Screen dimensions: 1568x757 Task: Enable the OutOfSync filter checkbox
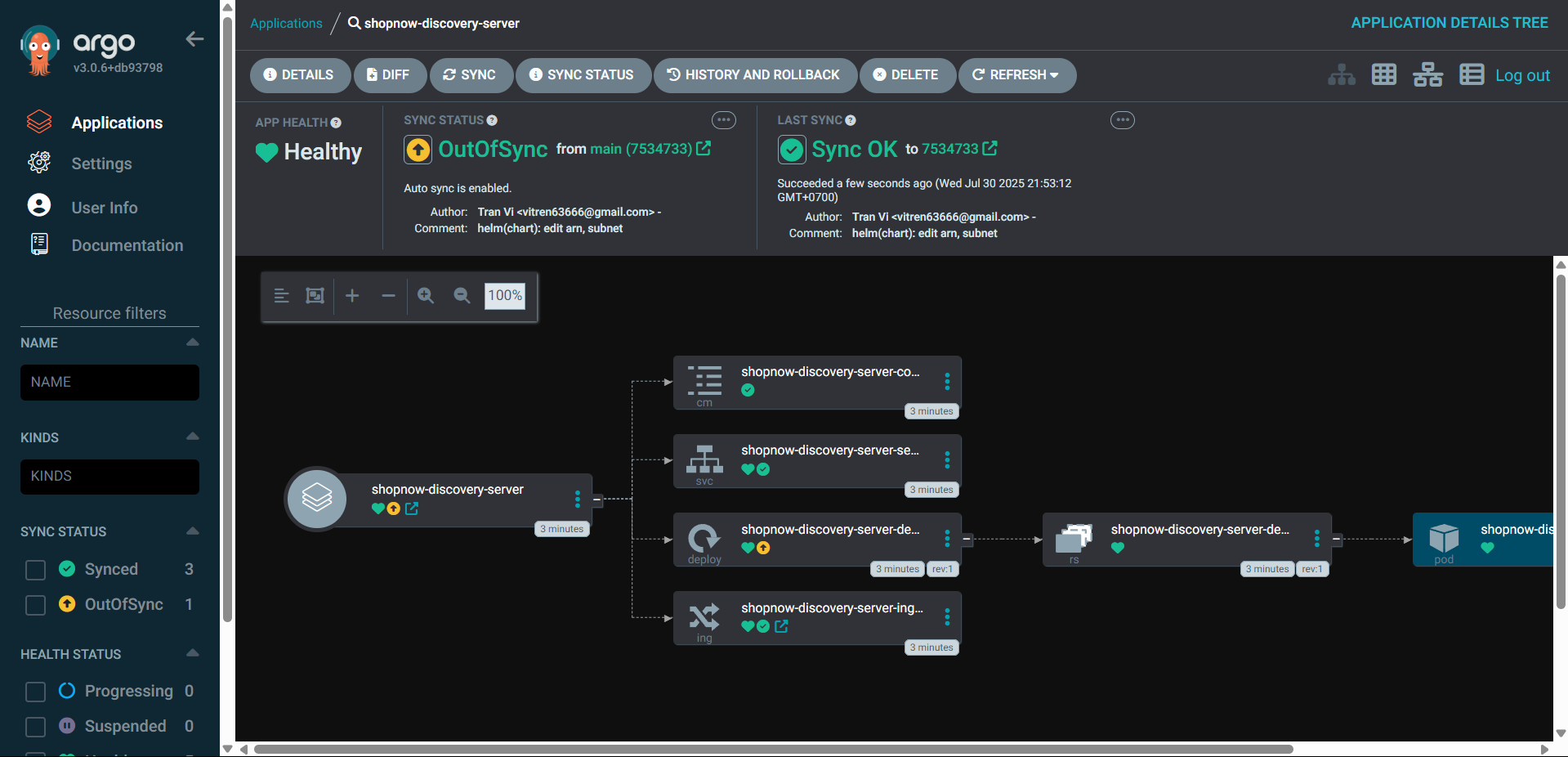click(35, 605)
